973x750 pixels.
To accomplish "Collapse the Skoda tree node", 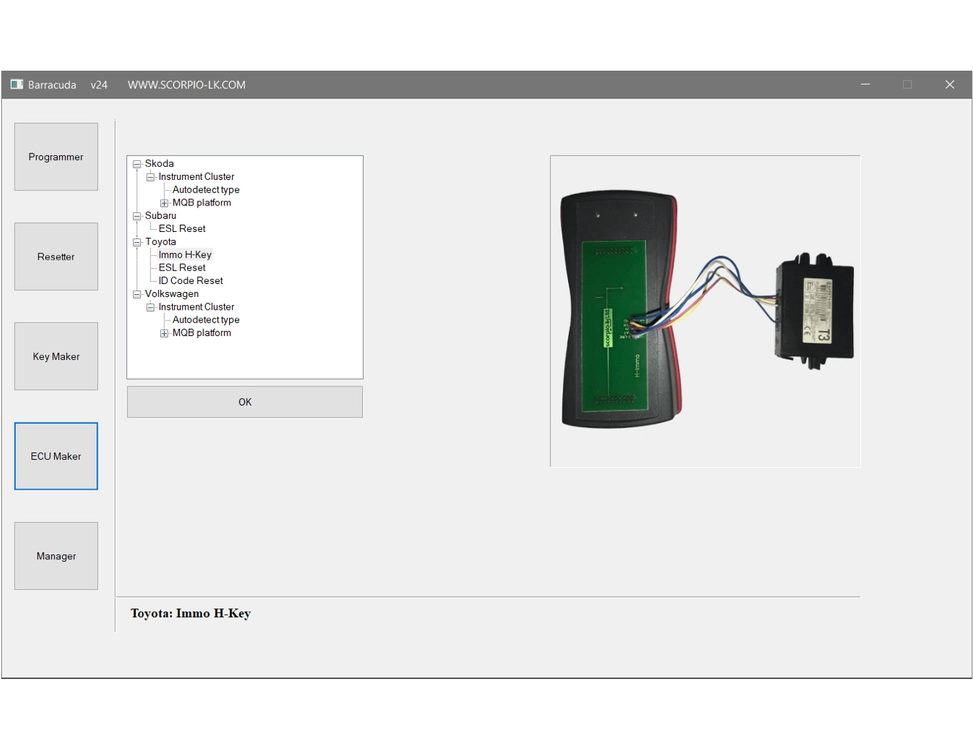I will 137,164.
